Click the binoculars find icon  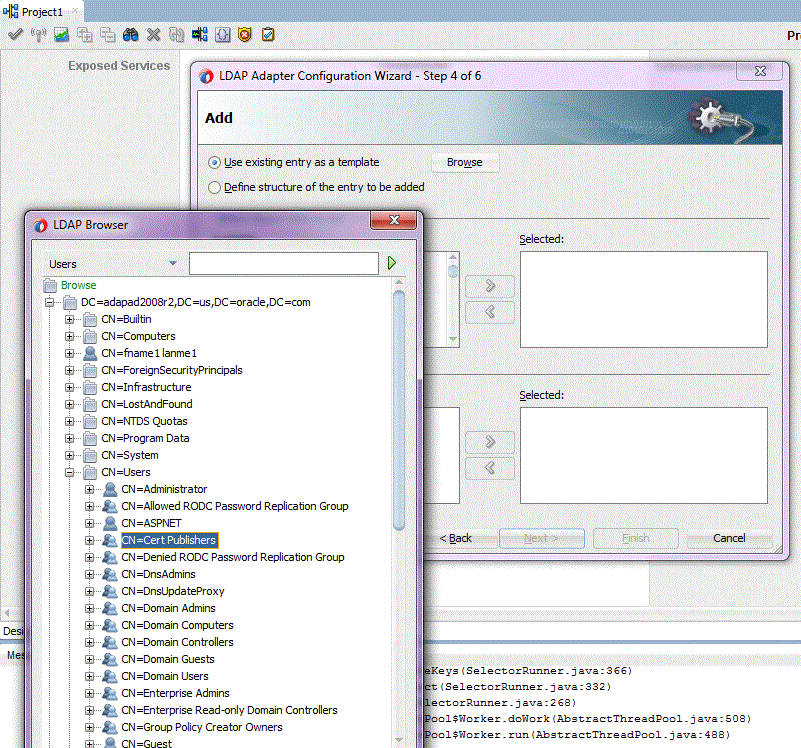click(x=130, y=35)
